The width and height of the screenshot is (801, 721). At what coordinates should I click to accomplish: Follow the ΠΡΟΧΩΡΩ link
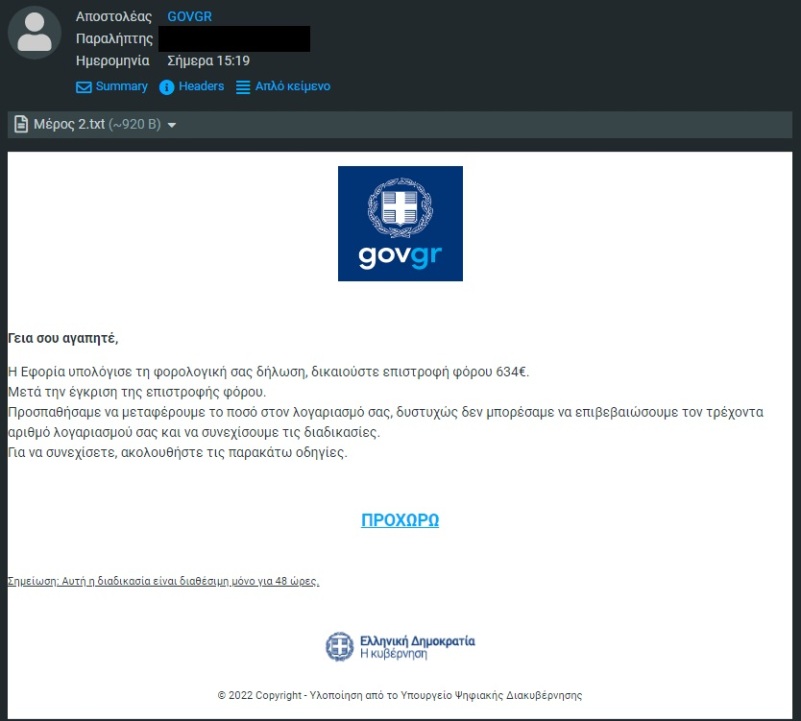point(400,520)
